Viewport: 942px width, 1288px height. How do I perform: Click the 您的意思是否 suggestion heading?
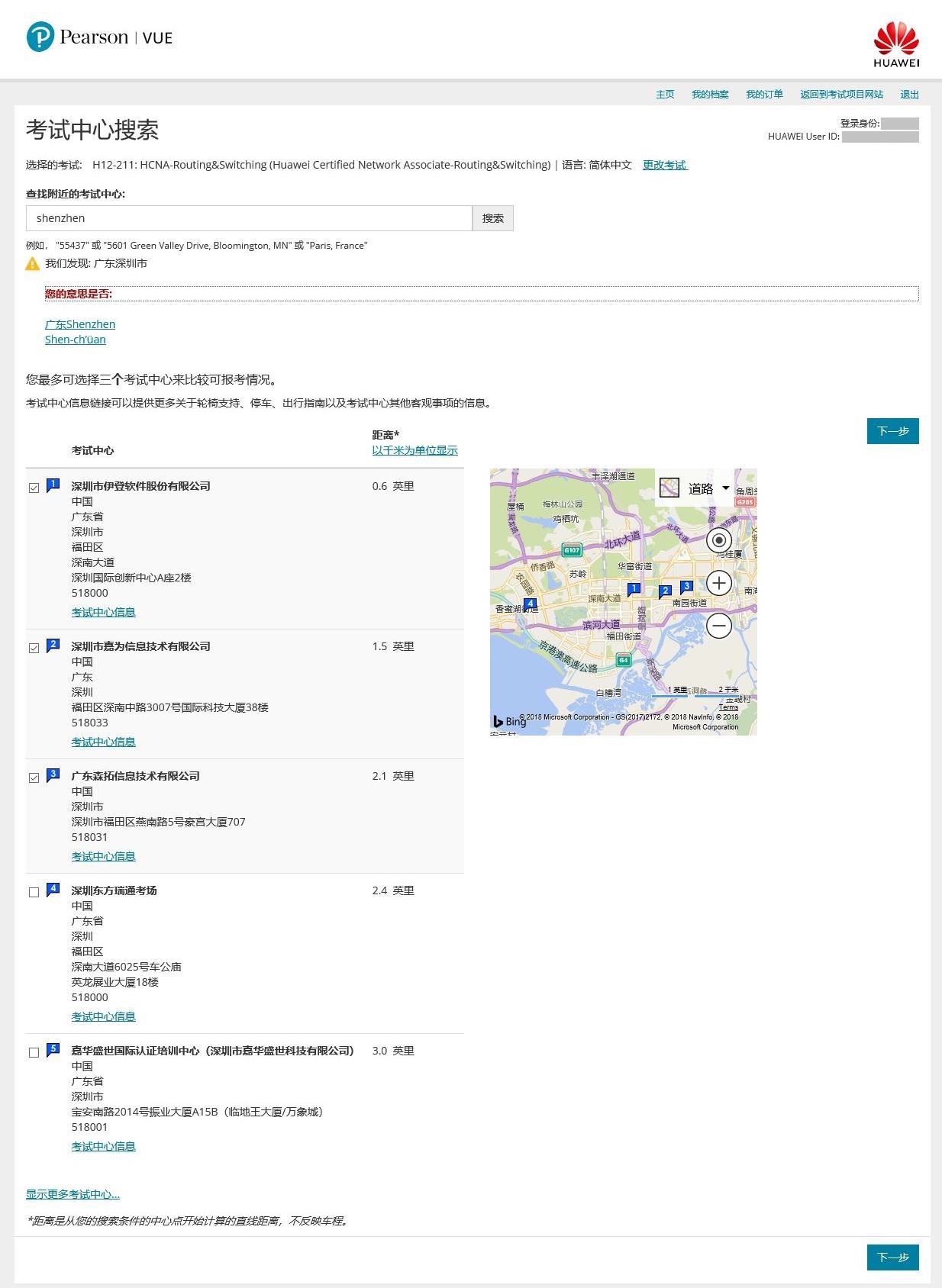pos(79,294)
